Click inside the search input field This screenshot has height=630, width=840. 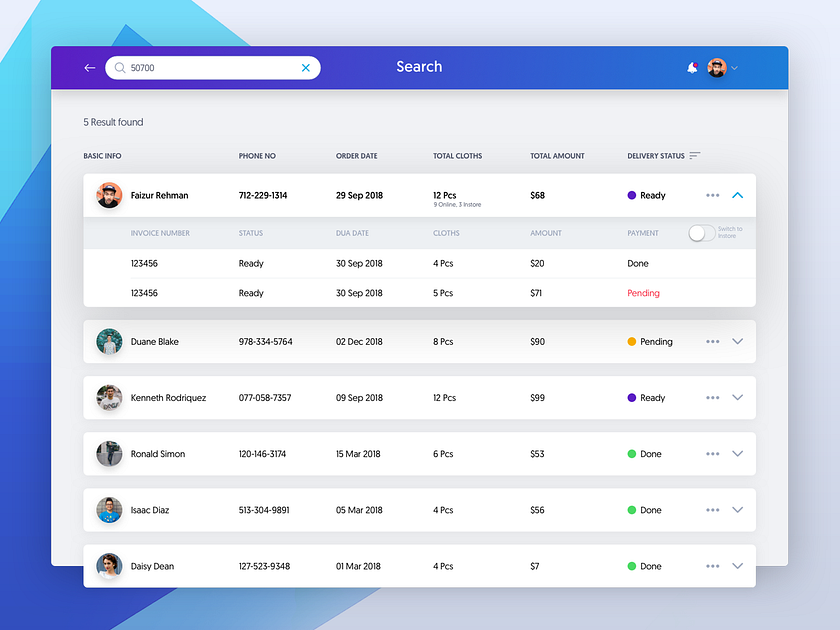coord(200,67)
